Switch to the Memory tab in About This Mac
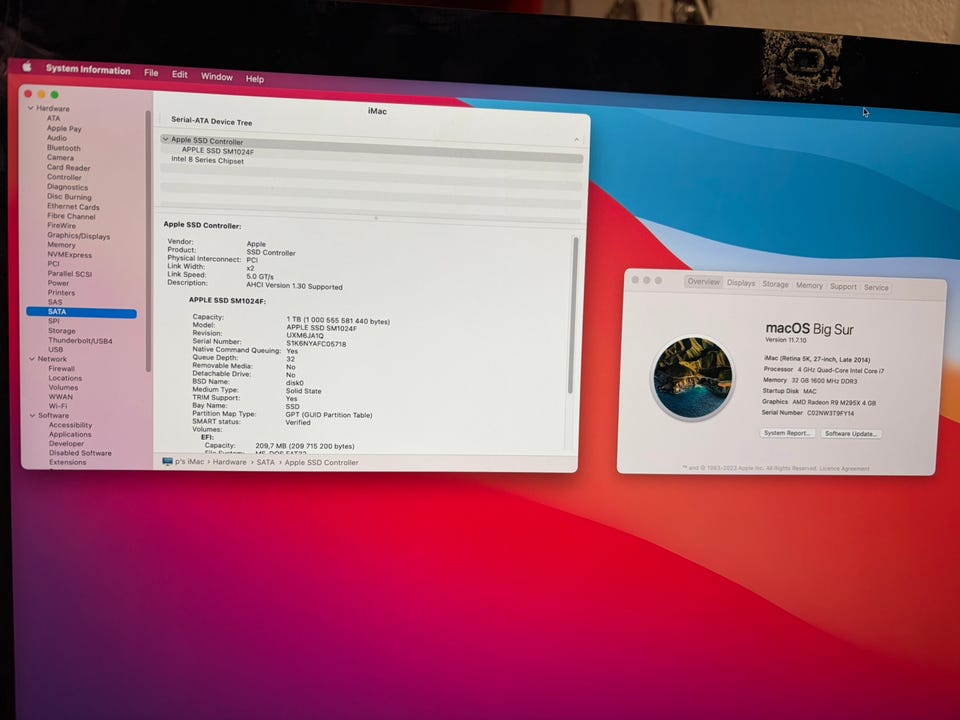Screen dimensions: 960x720 (809, 285)
